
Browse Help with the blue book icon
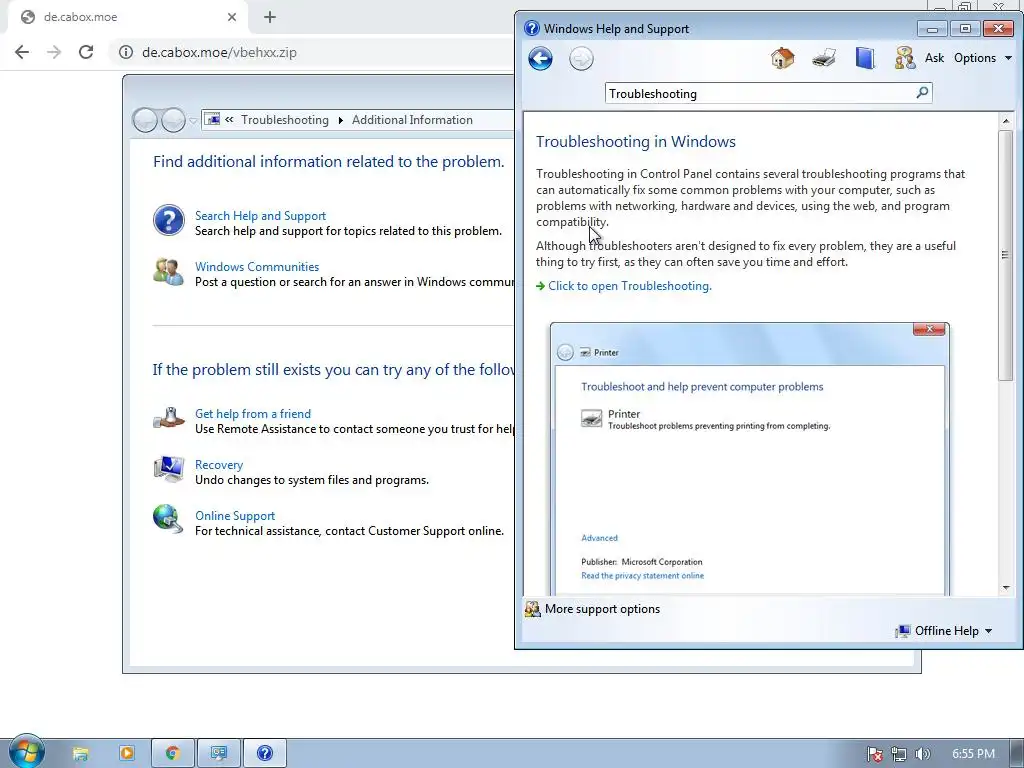pyautogui.click(x=865, y=58)
